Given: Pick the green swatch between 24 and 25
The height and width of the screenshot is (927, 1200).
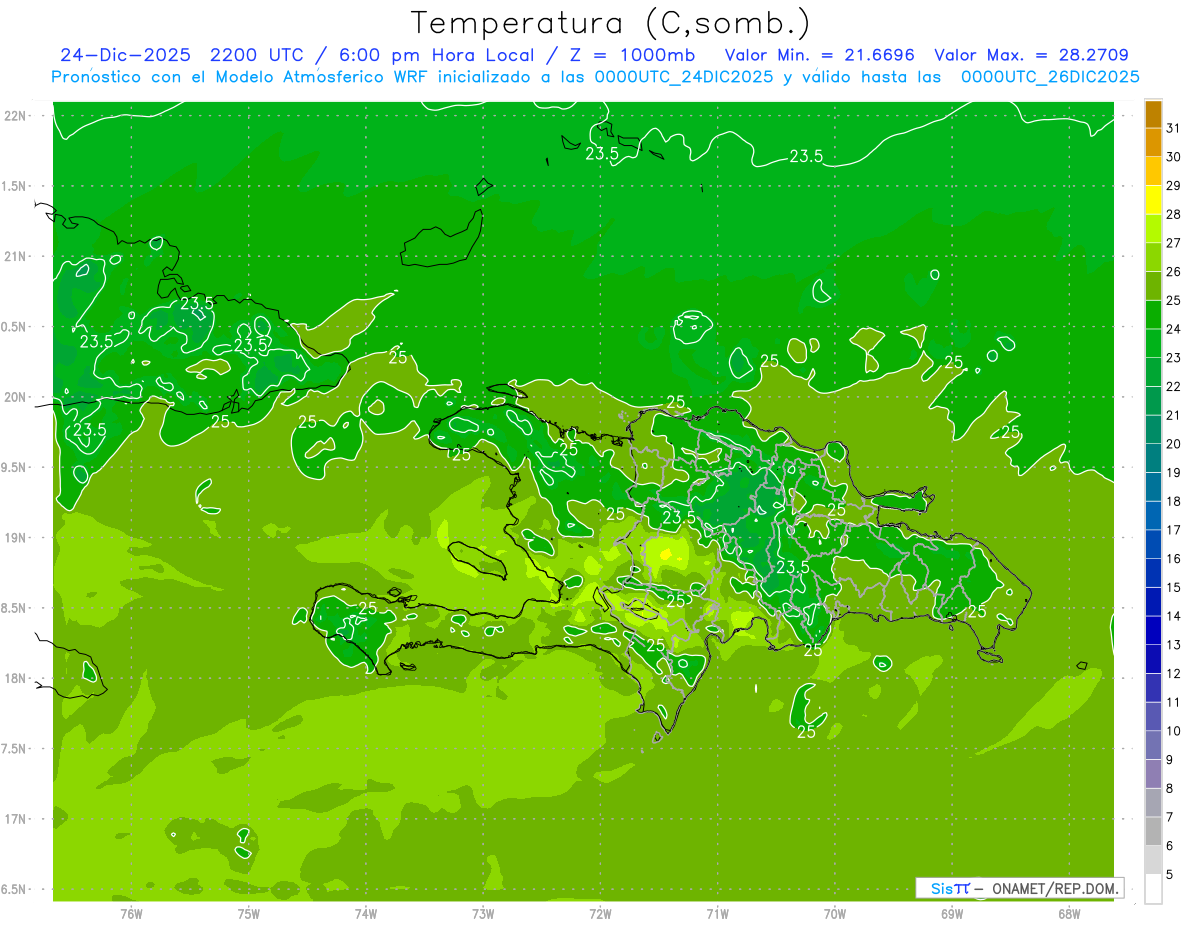Looking at the screenshot, I should pos(1153,314).
